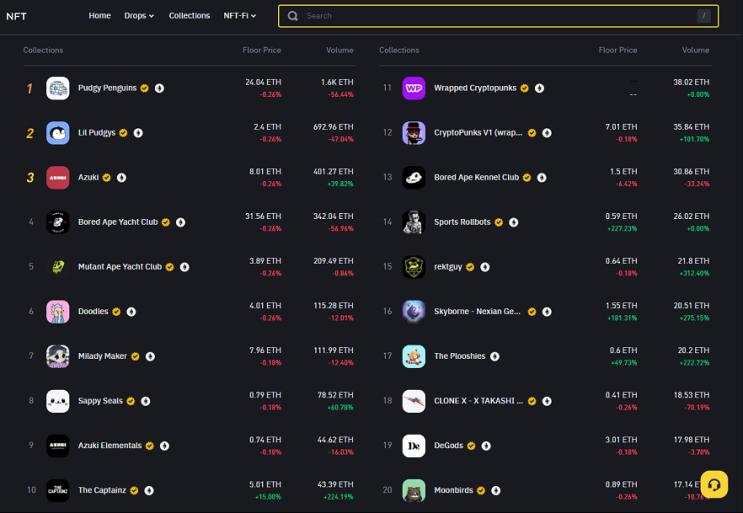Click the verified badge beside rektguy

pyautogui.click(x=470, y=267)
